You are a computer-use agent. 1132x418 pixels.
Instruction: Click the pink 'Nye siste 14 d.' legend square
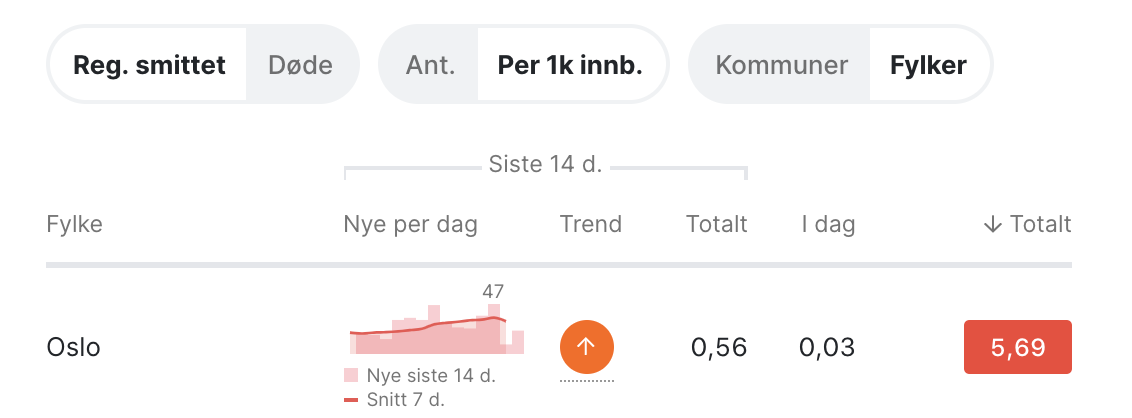(351, 376)
